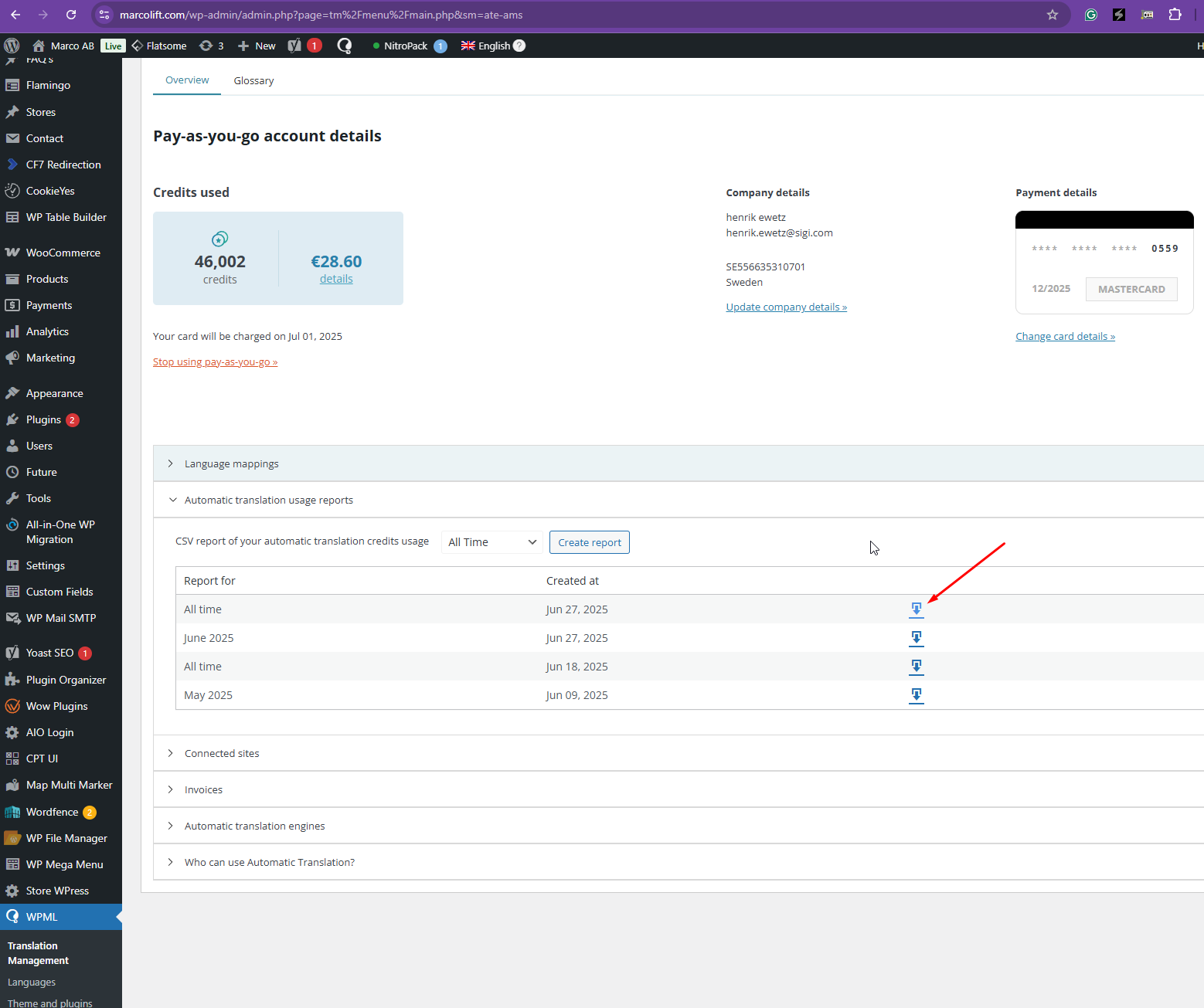The image size is (1204, 1008).
Task: Open the WPML icon in top admin bar
Action: pyautogui.click(x=345, y=46)
